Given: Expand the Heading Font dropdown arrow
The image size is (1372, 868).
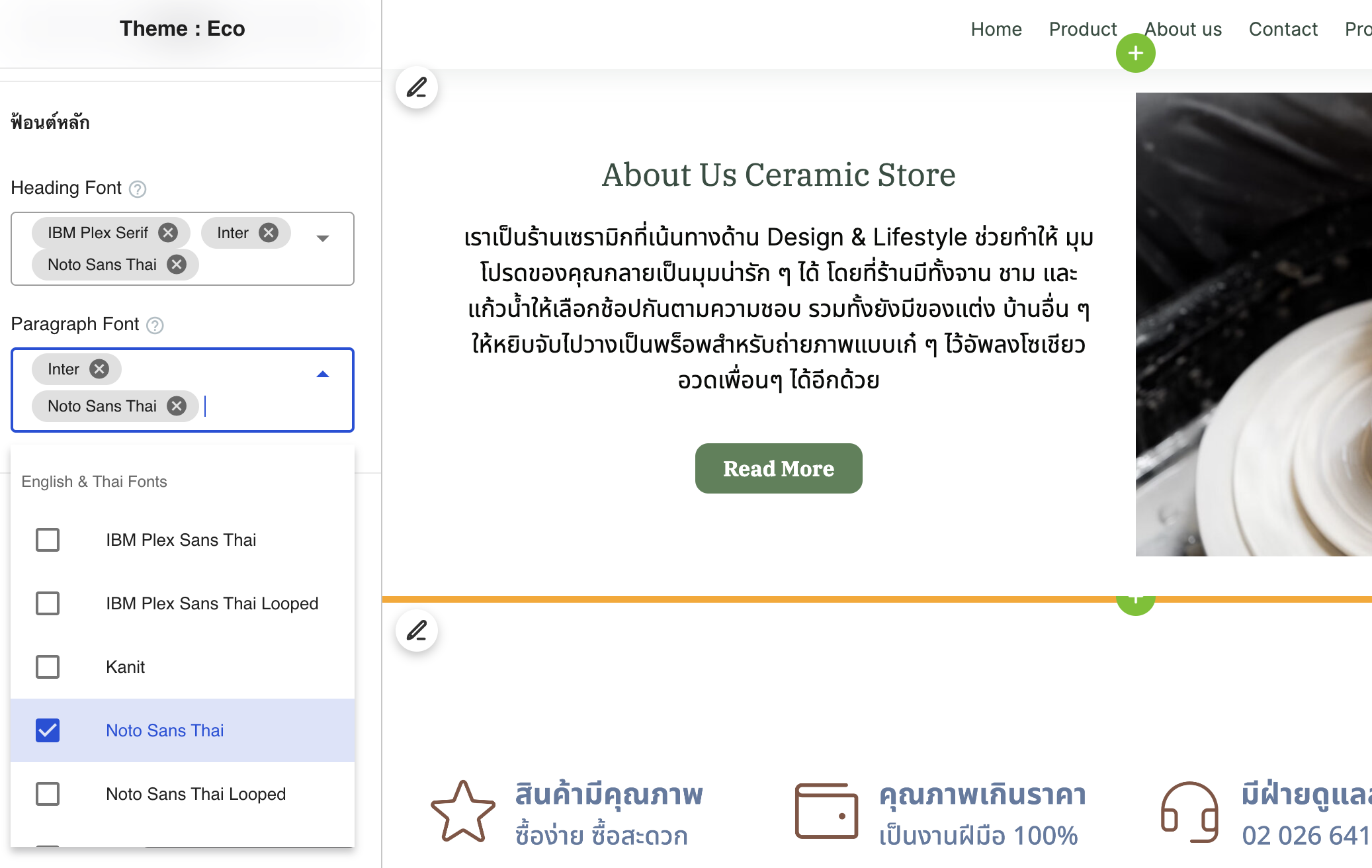Looking at the screenshot, I should [323, 238].
